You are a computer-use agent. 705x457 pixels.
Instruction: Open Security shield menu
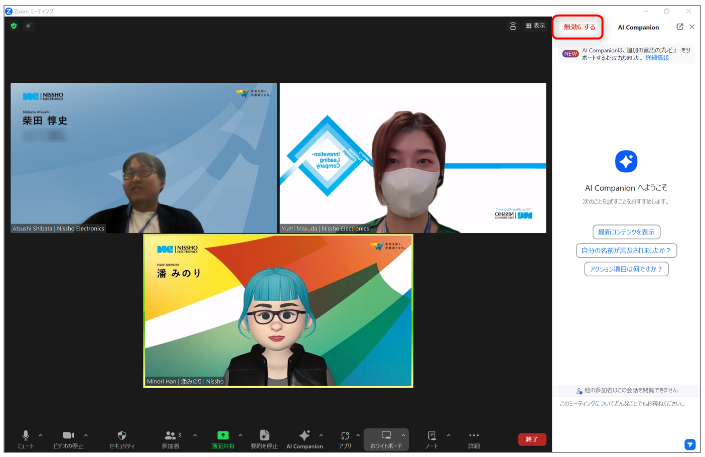click(122, 439)
